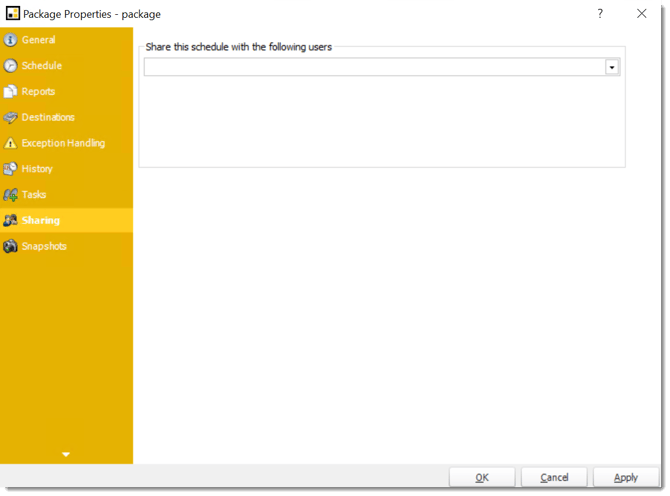Click the package properties title bar icon

point(13,13)
